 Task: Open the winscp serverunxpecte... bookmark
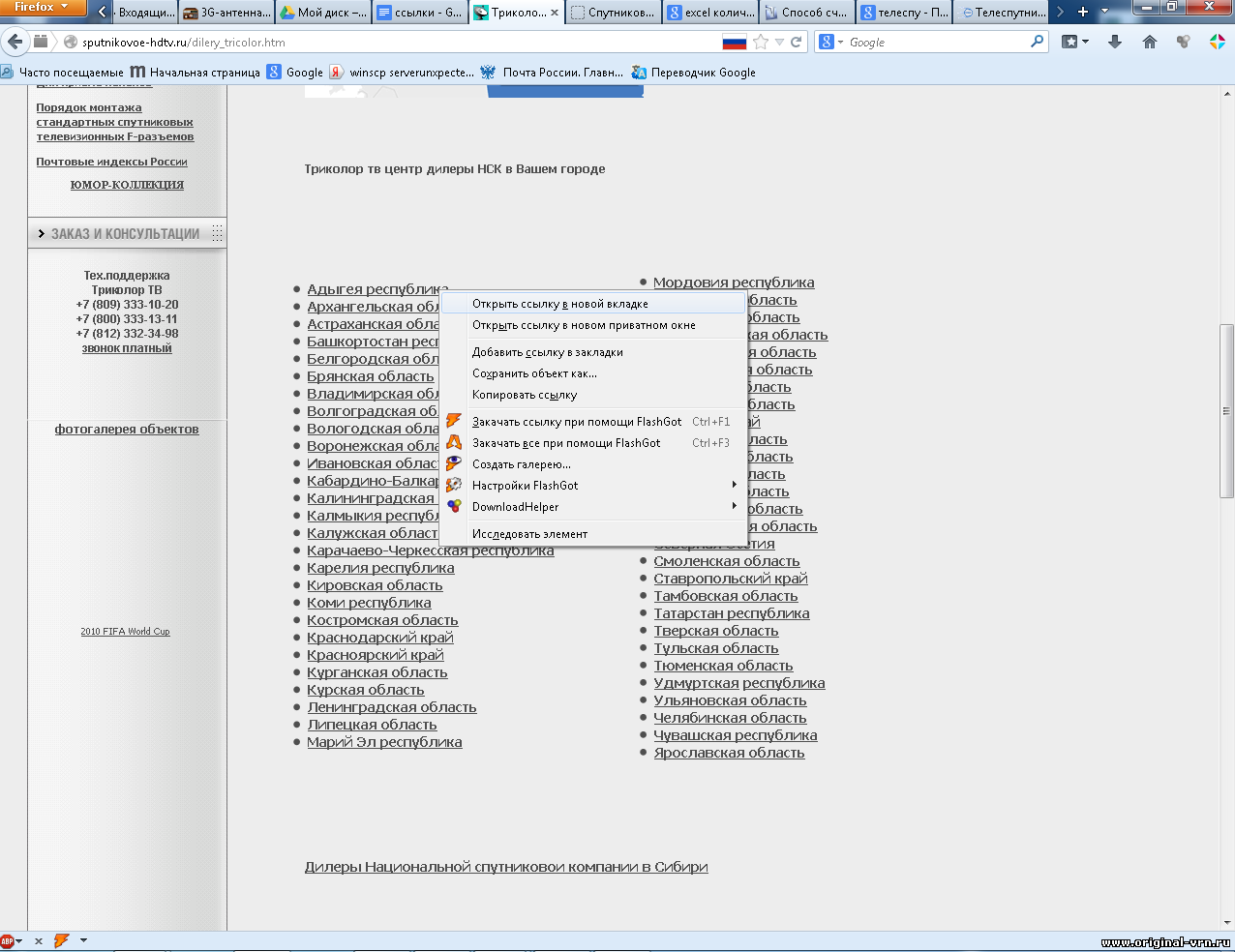tap(402, 73)
